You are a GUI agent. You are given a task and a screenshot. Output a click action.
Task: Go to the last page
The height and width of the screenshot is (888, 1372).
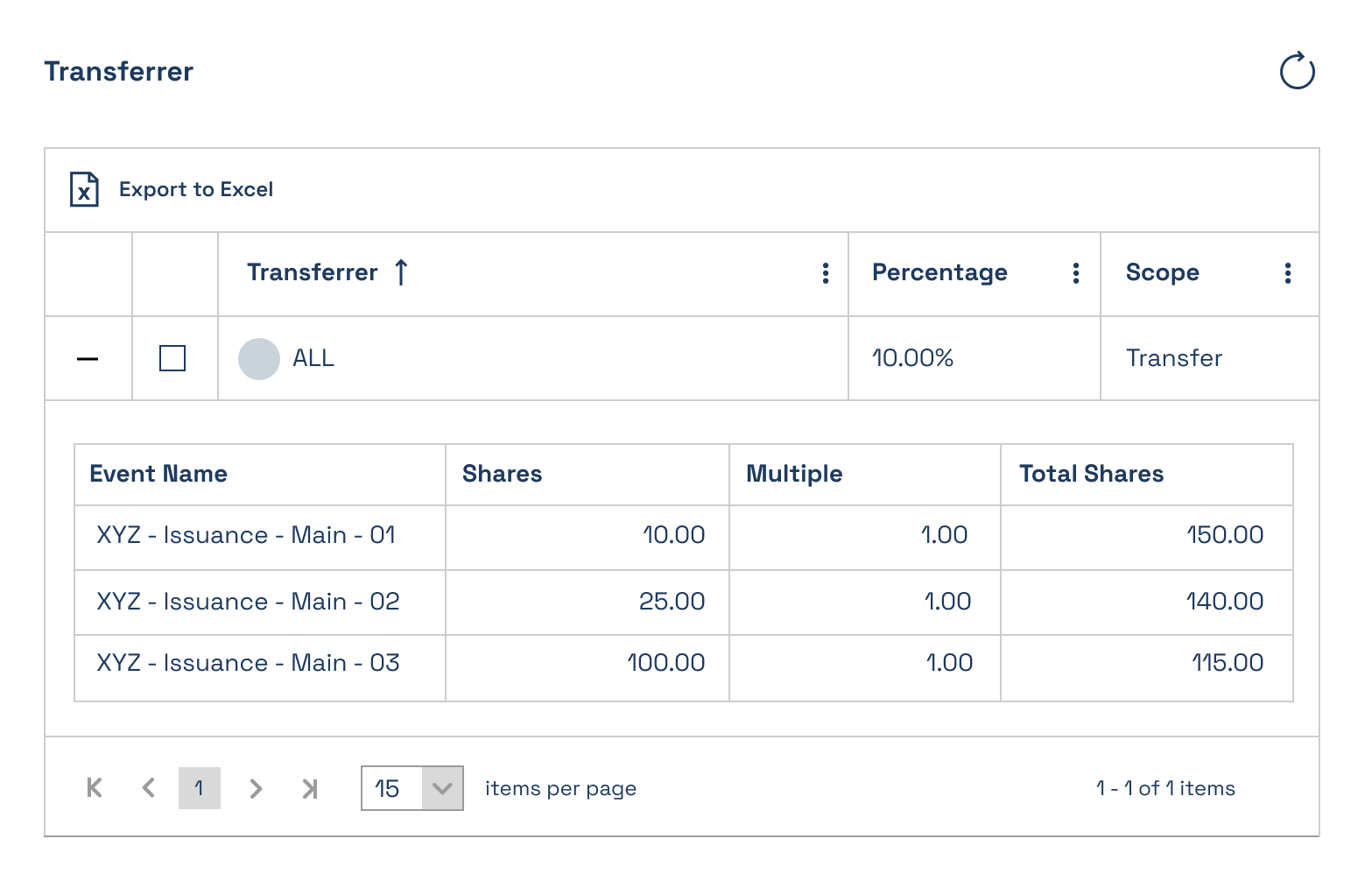(309, 788)
